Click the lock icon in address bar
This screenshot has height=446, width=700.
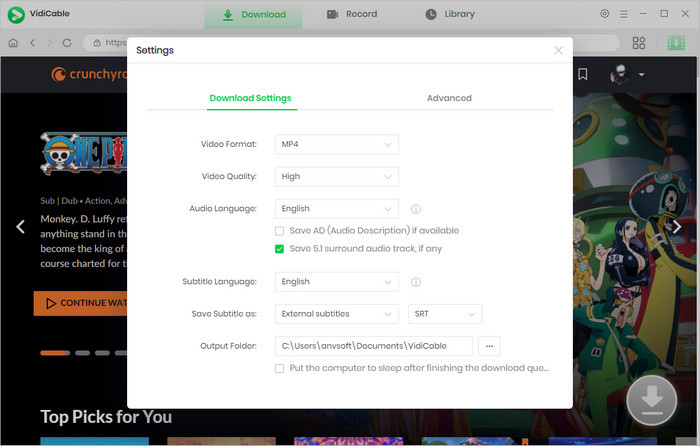click(x=97, y=43)
